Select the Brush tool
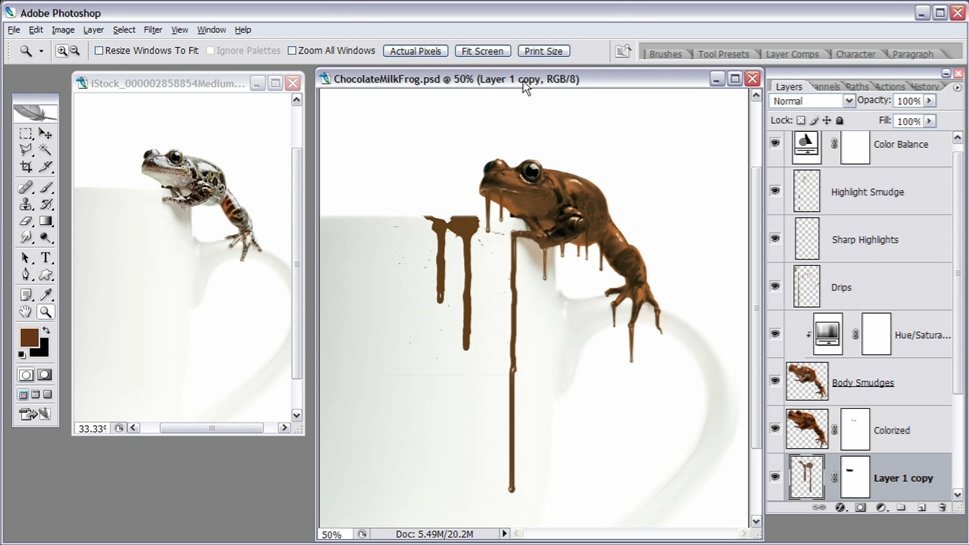The width and height of the screenshot is (969, 545). pyautogui.click(x=45, y=187)
